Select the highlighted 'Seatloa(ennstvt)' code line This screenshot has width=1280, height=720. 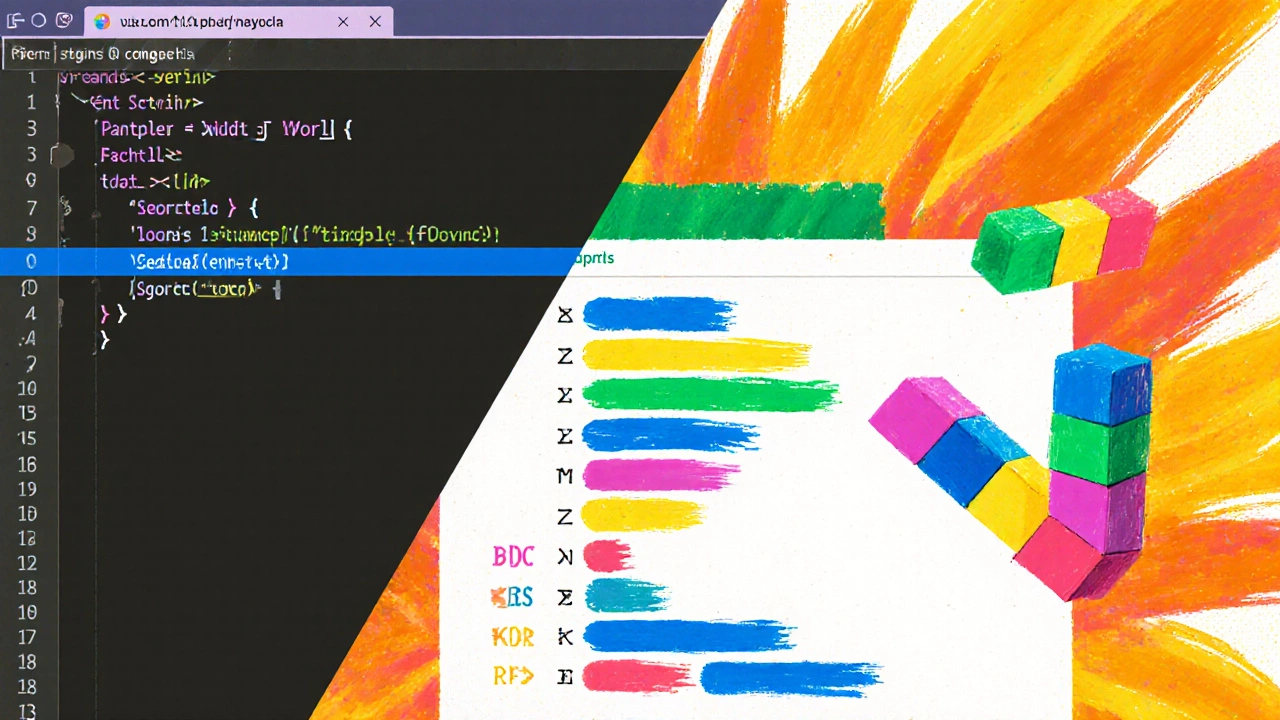(x=210, y=262)
